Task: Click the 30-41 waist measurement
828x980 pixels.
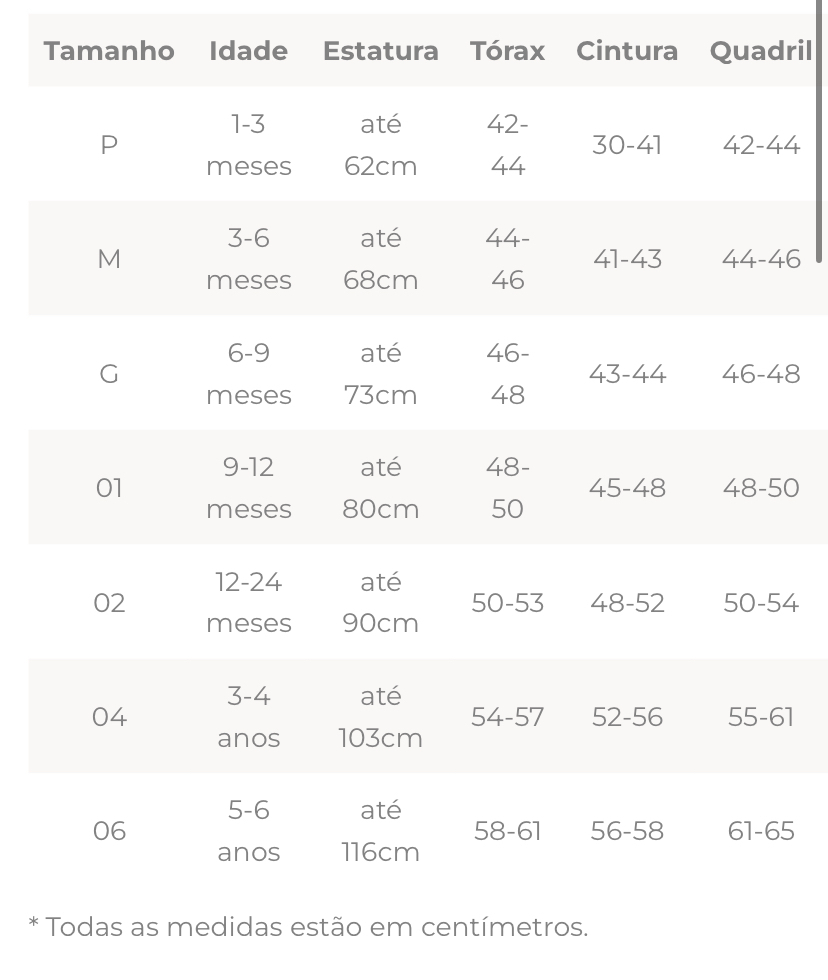Action: coord(627,145)
